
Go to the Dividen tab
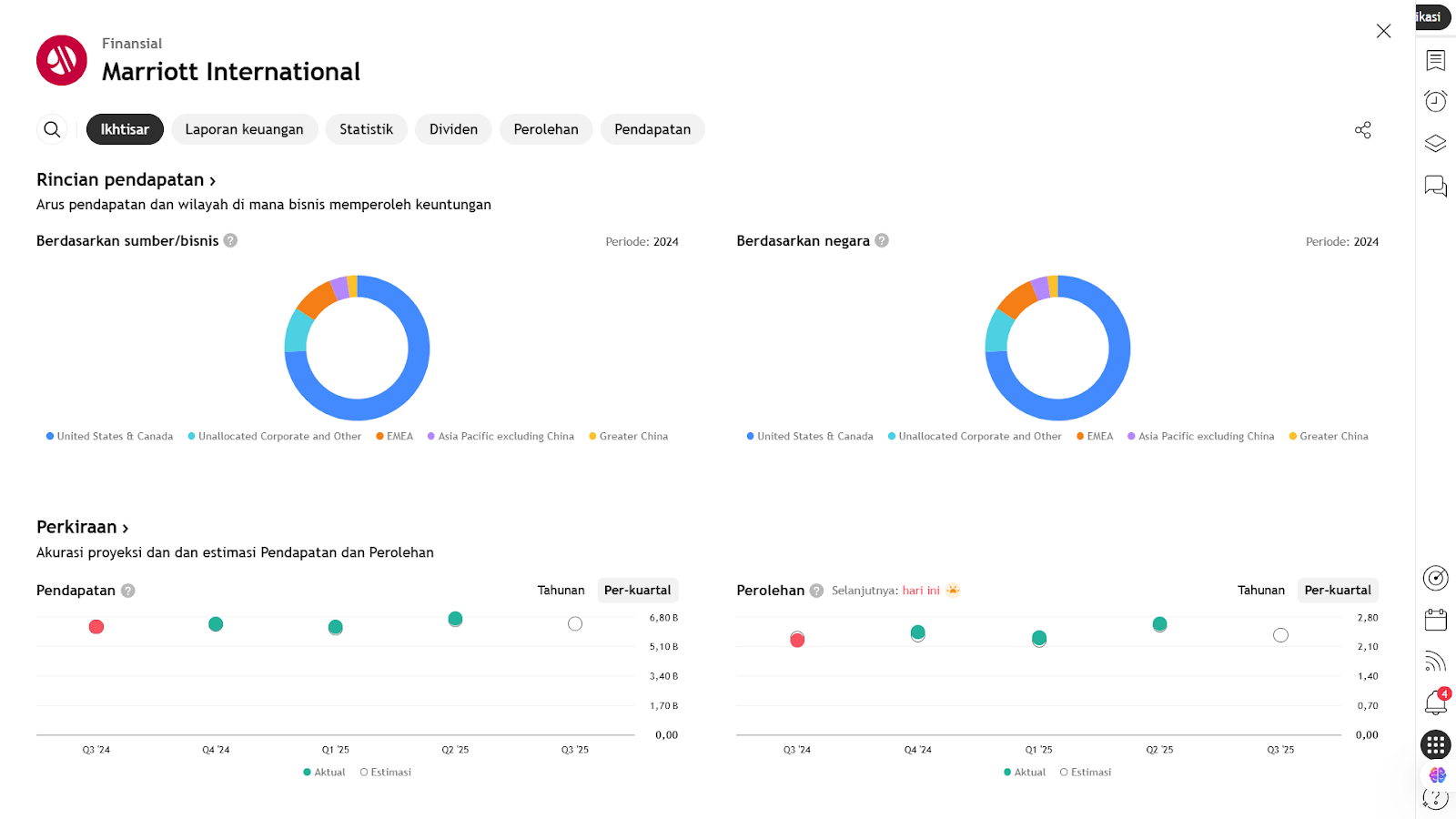453,129
